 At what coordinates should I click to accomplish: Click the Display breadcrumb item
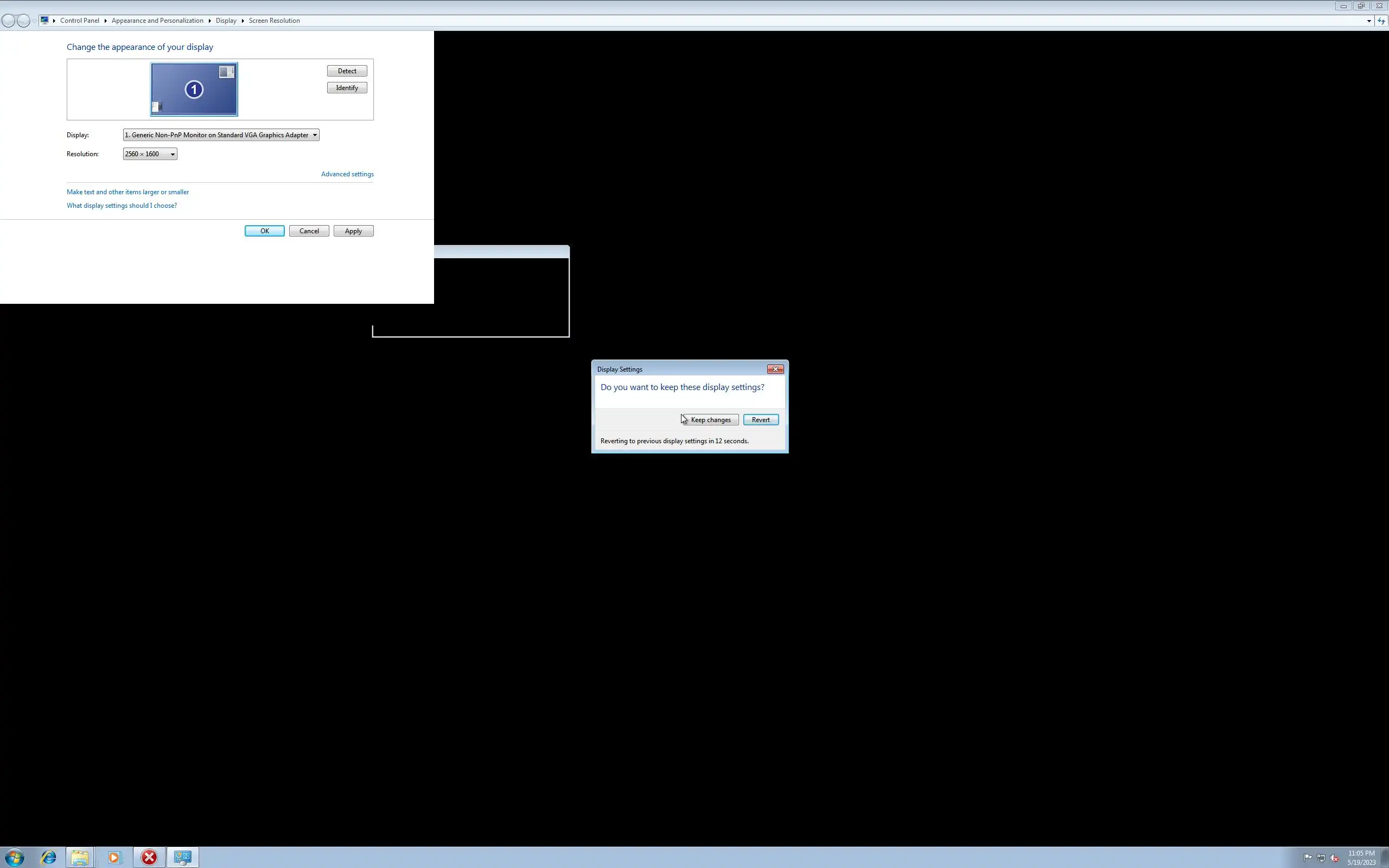pyautogui.click(x=226, y=21)
